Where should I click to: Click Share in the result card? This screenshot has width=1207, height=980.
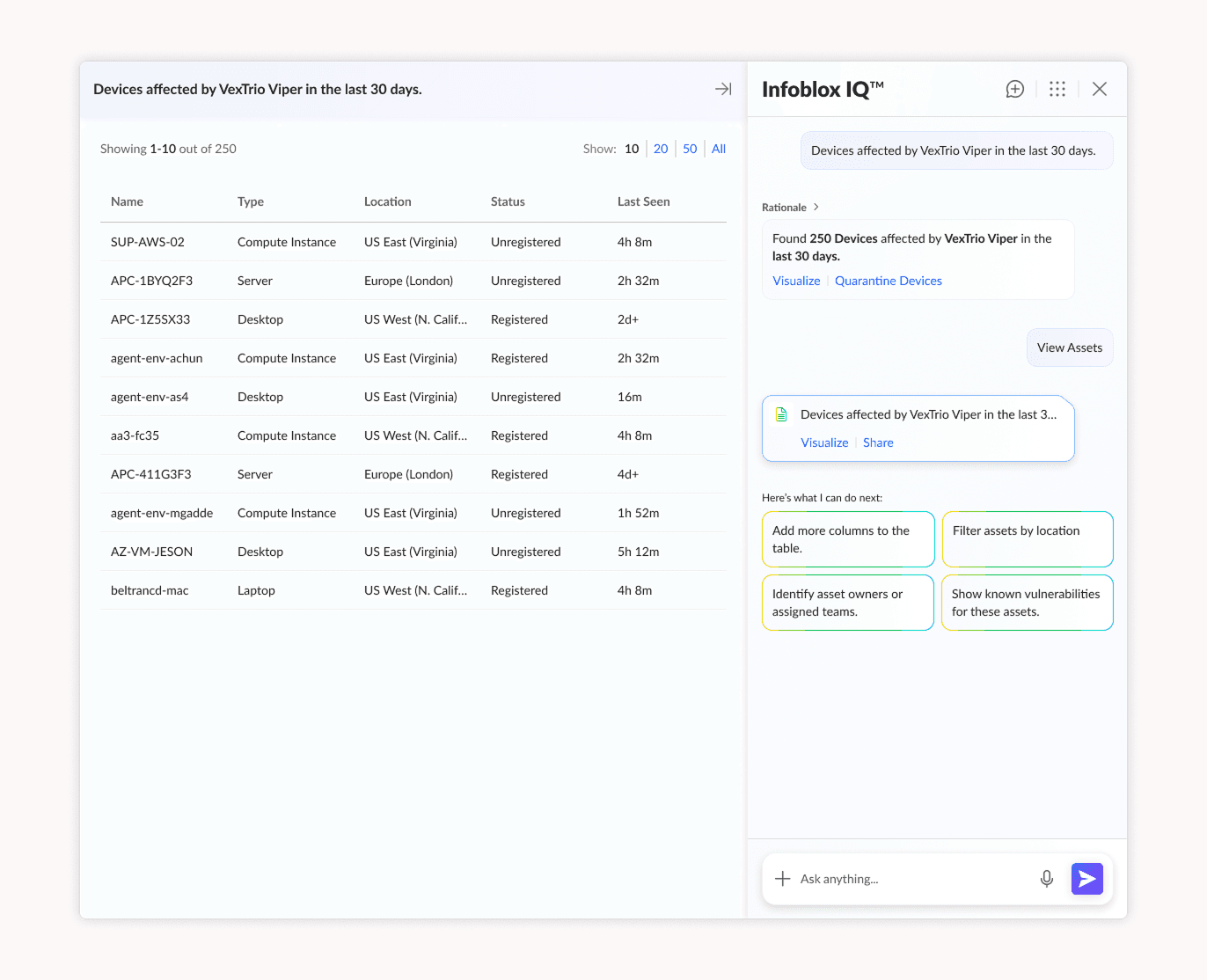tap(878, 442)
